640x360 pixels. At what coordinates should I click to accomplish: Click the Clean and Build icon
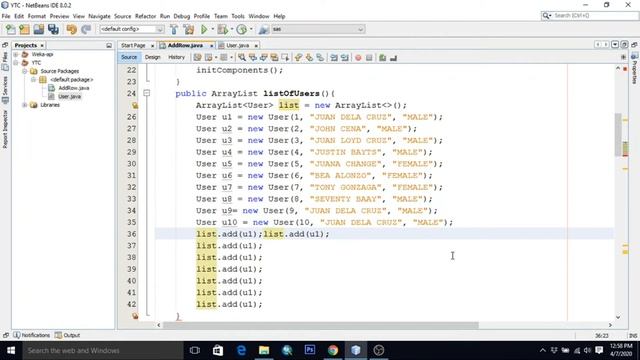(x=189, y=29)
